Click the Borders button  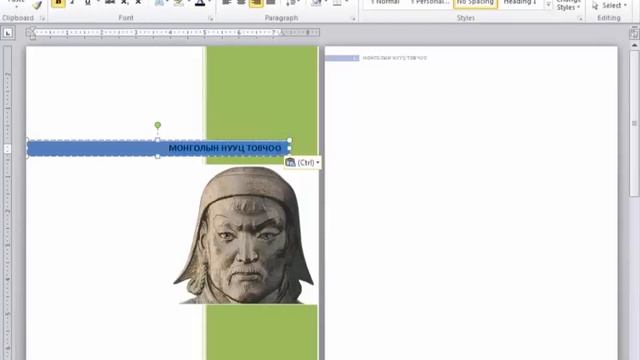[x=337, y=3]
